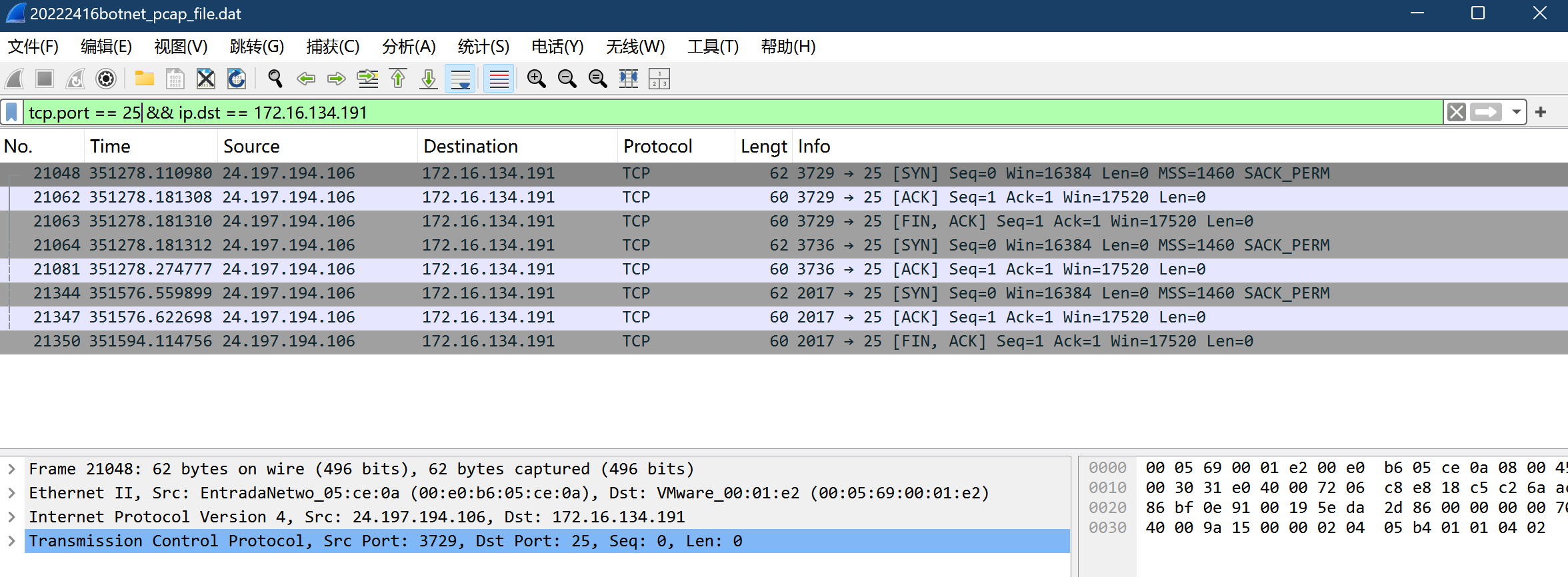Add a filter button with plus icon
This screenshot has height=577, width=1568.
pyautogui.click(x=1541, y=112)
